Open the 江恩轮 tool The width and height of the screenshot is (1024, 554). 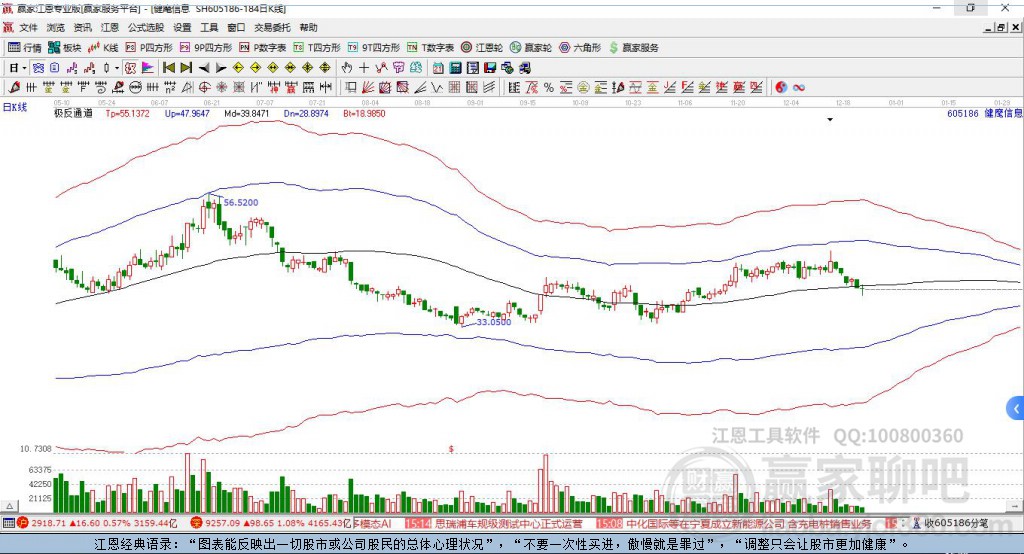click(x=482, y=48)
